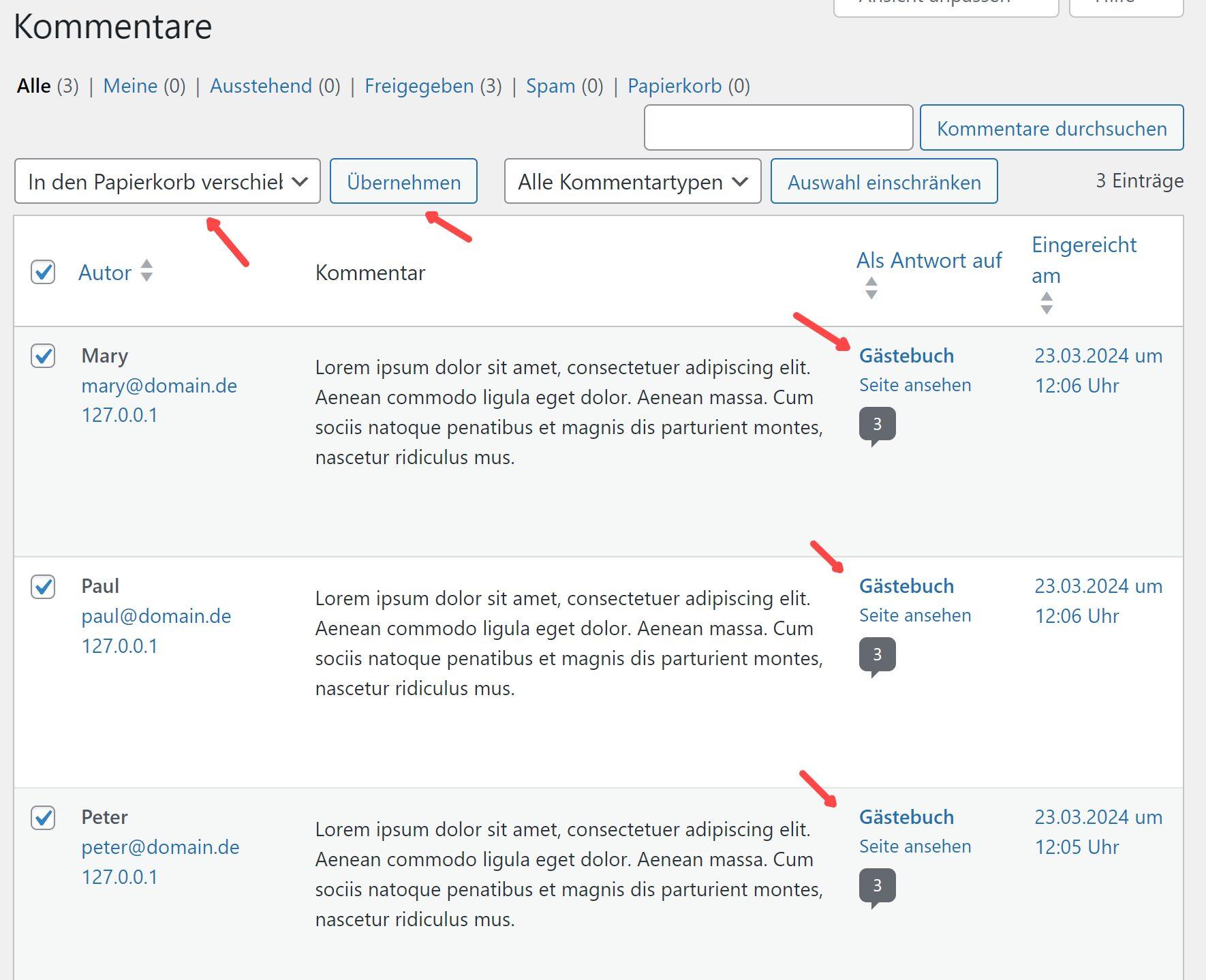Expand the Alle Kommentartypen dropdown

click(x=632, y=182)
